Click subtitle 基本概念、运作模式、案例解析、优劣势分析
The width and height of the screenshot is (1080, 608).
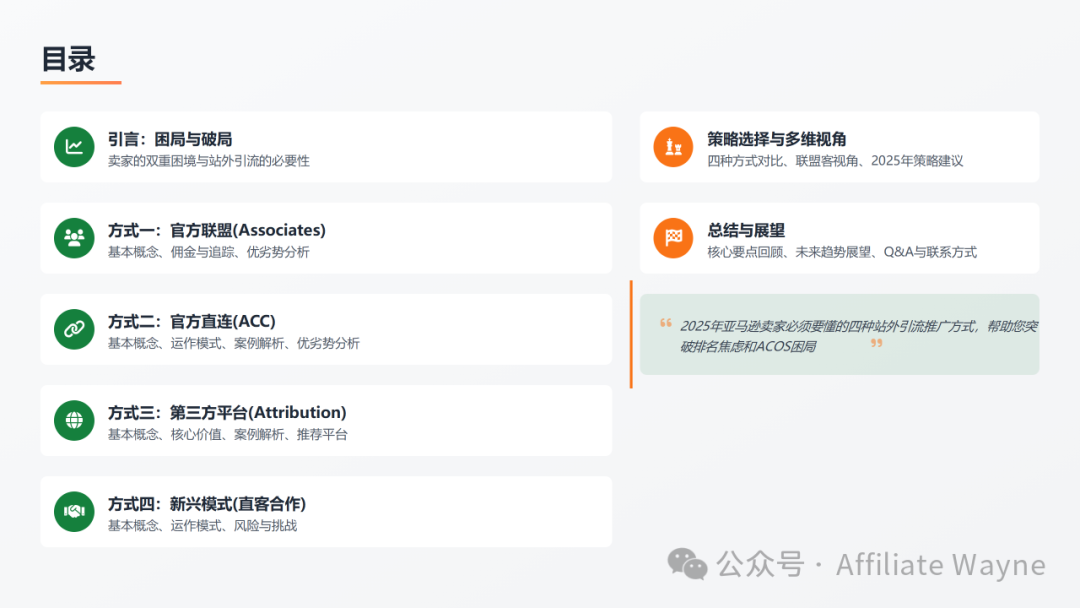point(233,343)
